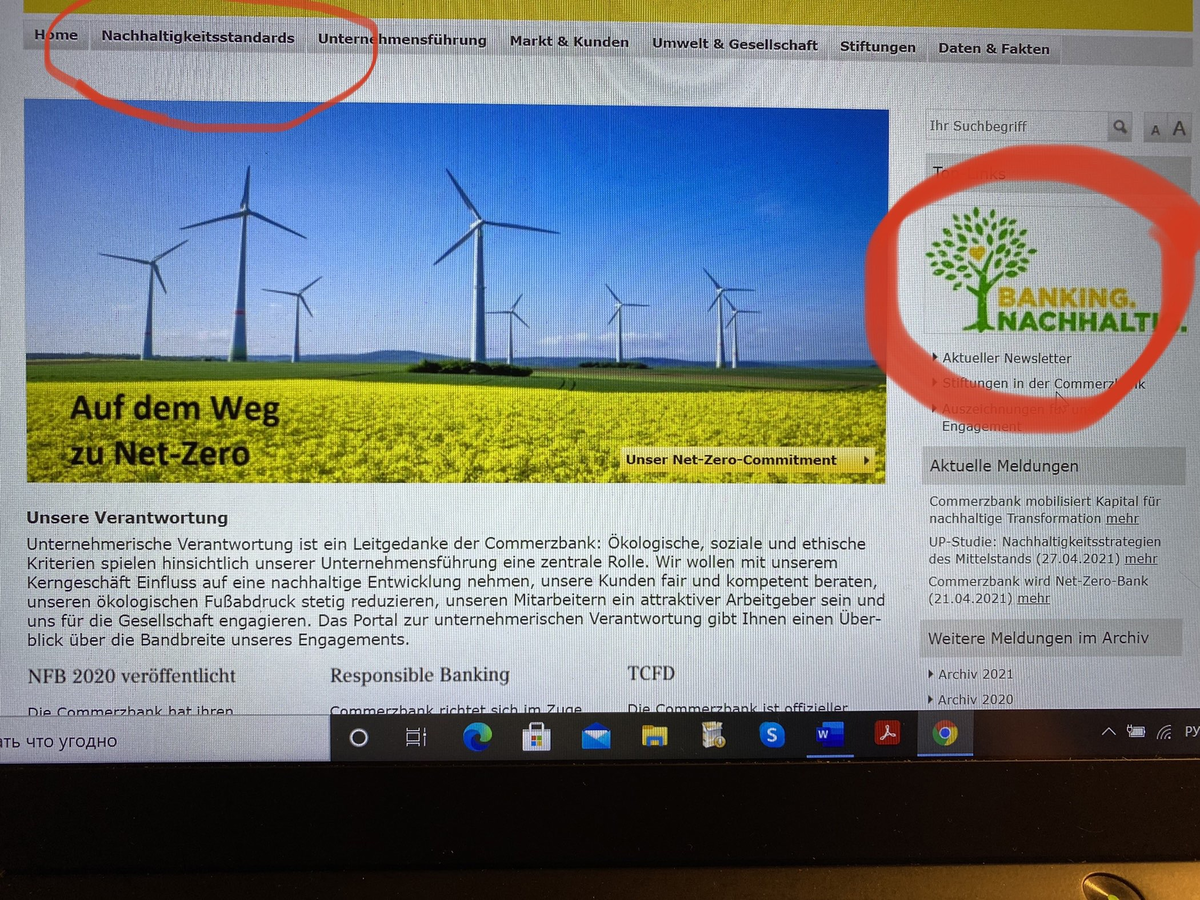This screenshot has width=1200, height=900.
Task: Switch to Word via taskbar icon
Action: pos(829,735)
